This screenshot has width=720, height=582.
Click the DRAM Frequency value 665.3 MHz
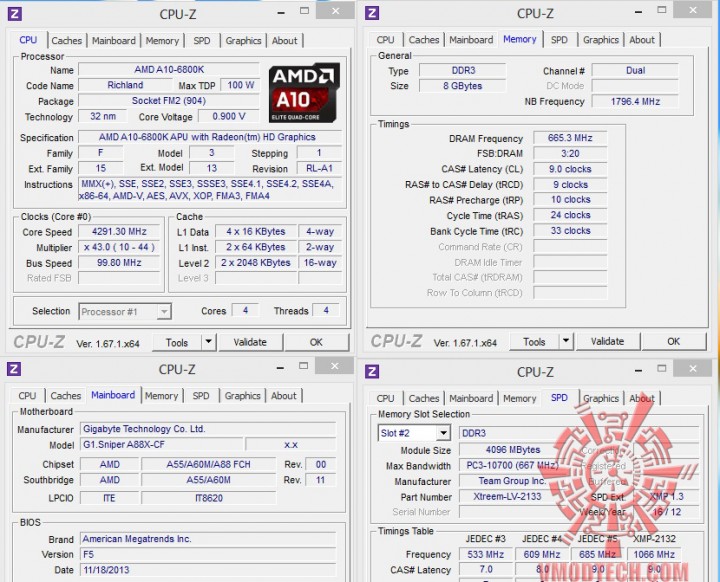(570, 138)
